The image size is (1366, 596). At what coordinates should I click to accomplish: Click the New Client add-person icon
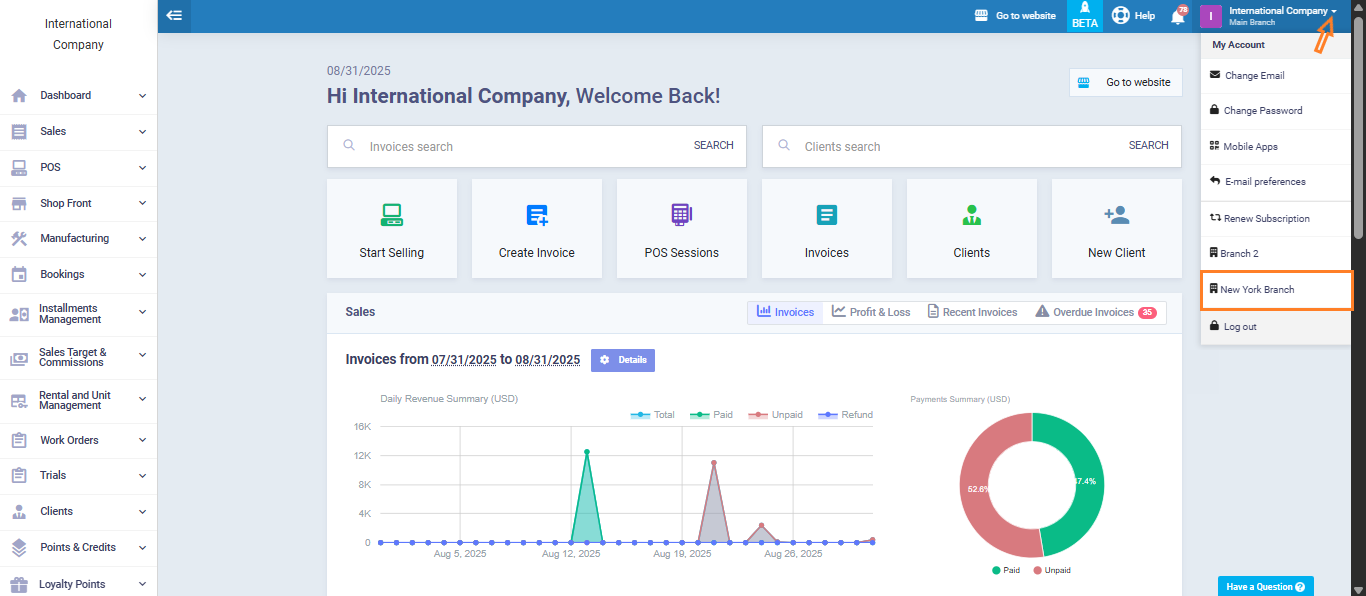[1116, 215]
